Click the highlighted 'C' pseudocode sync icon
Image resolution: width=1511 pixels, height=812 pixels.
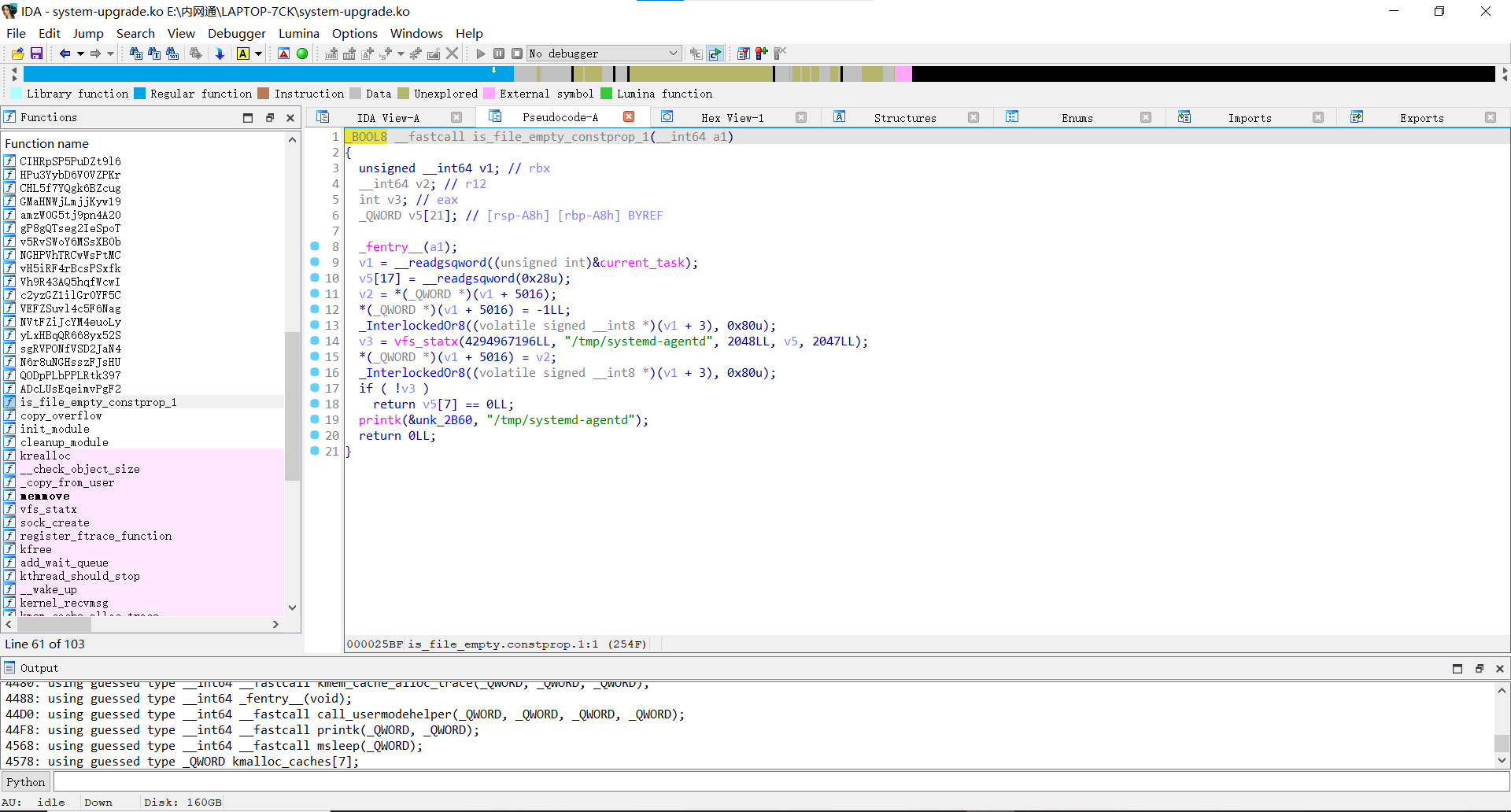pyautogui.click(x=715, y=54)
